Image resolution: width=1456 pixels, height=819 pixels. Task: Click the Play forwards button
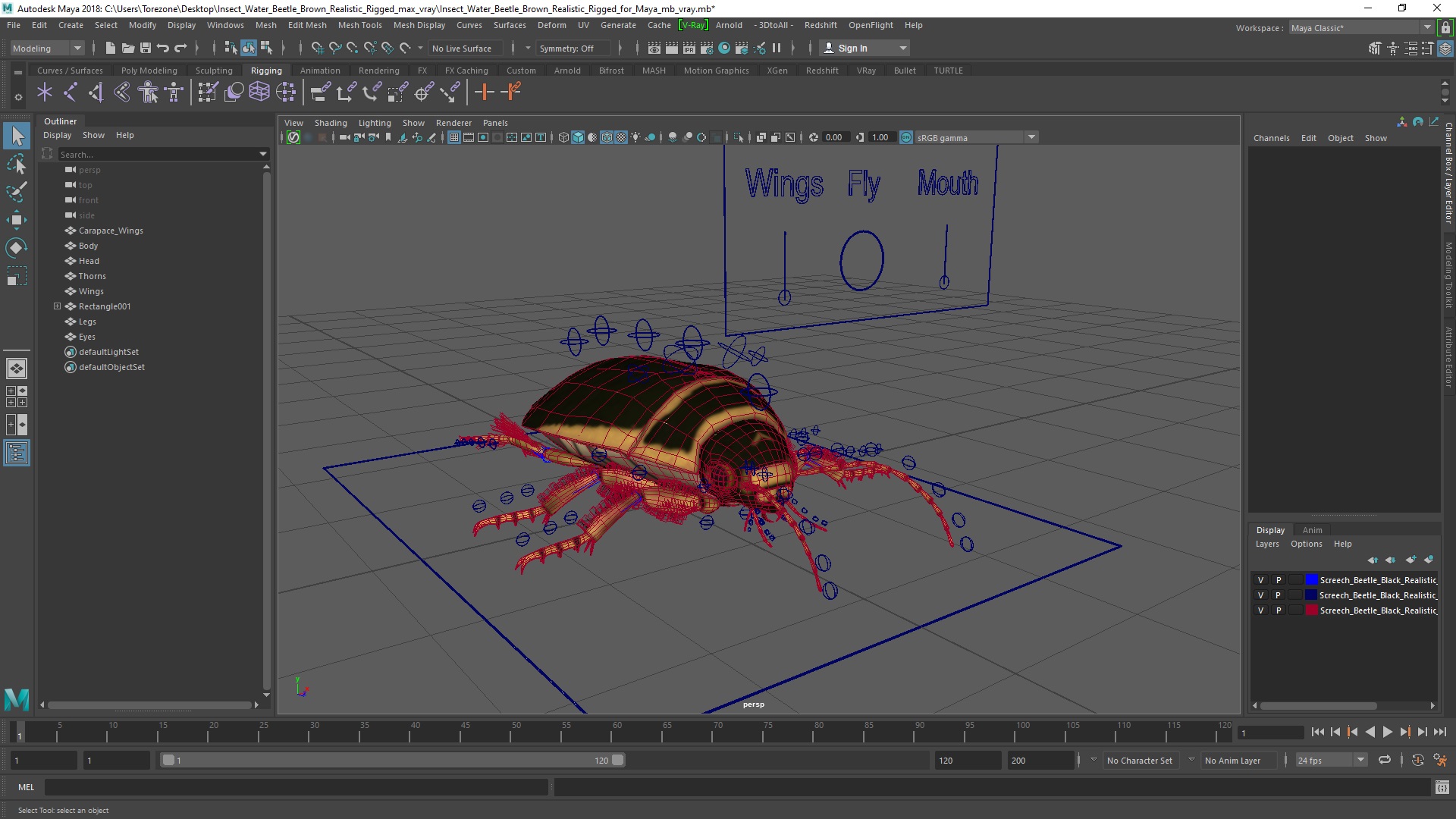[1387, 732]
